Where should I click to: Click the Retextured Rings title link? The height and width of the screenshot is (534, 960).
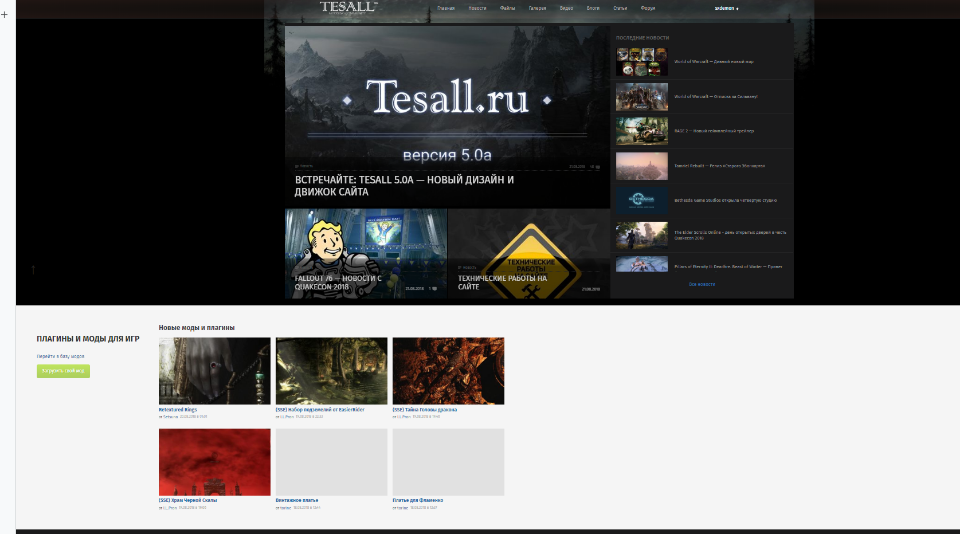[x=178, y=410]
